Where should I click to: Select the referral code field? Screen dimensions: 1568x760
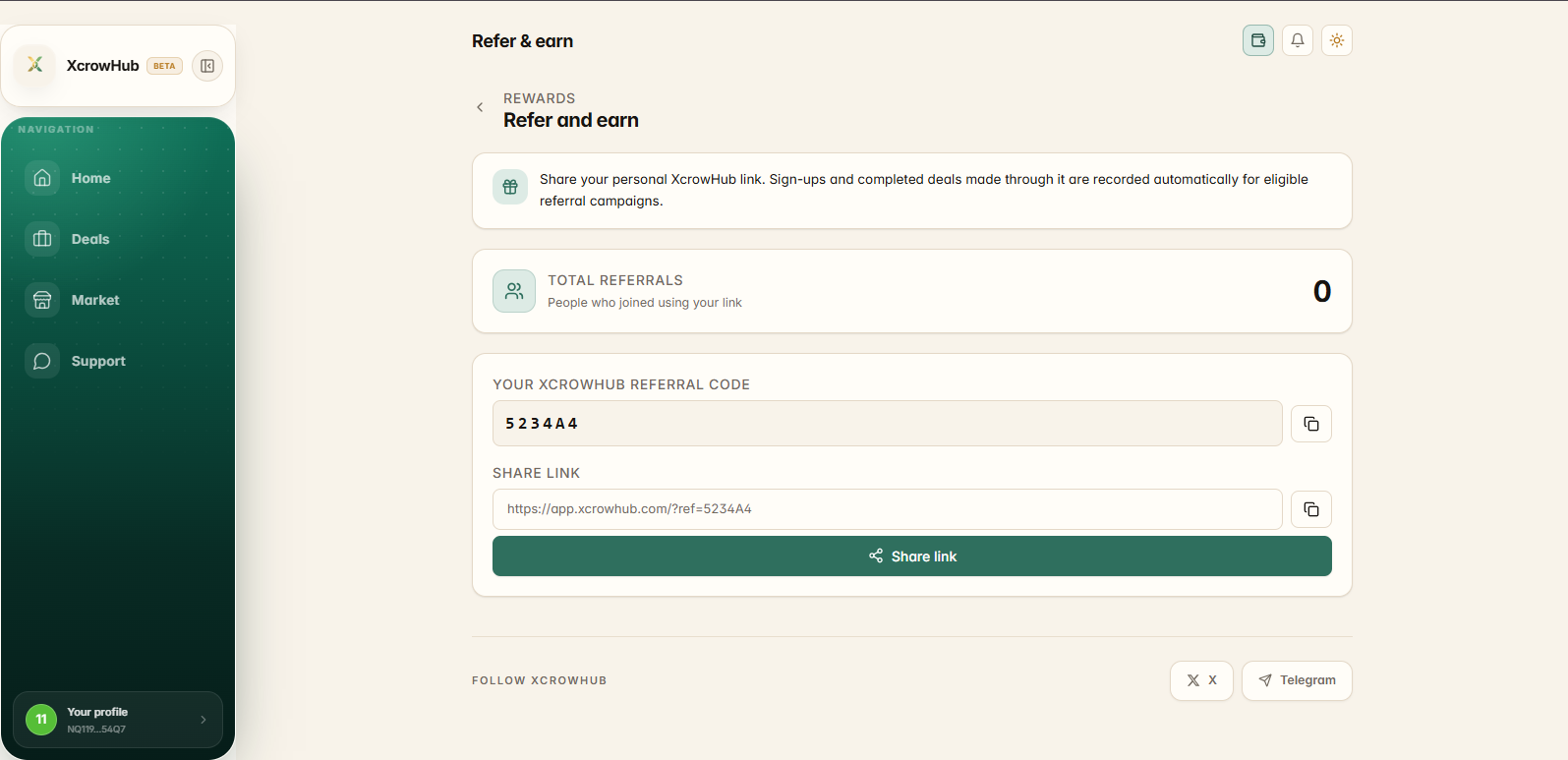[888, 424]
